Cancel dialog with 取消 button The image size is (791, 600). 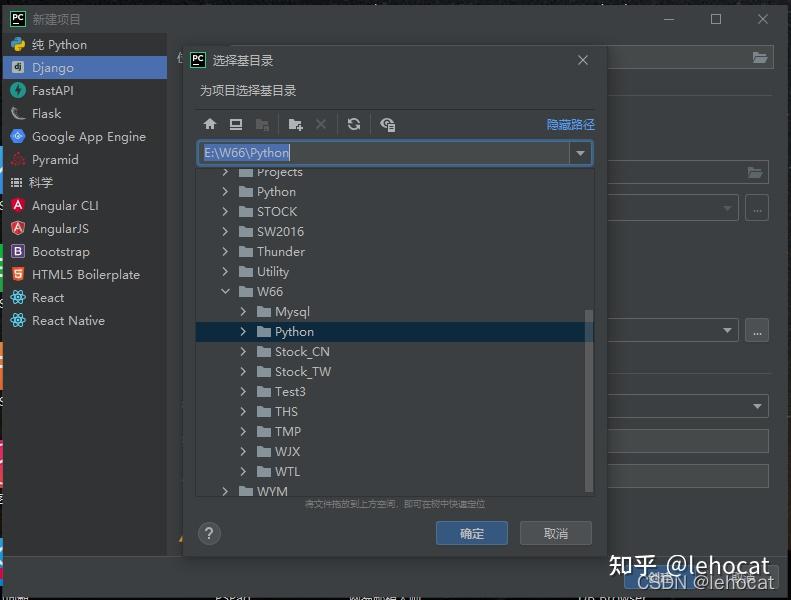555,533
